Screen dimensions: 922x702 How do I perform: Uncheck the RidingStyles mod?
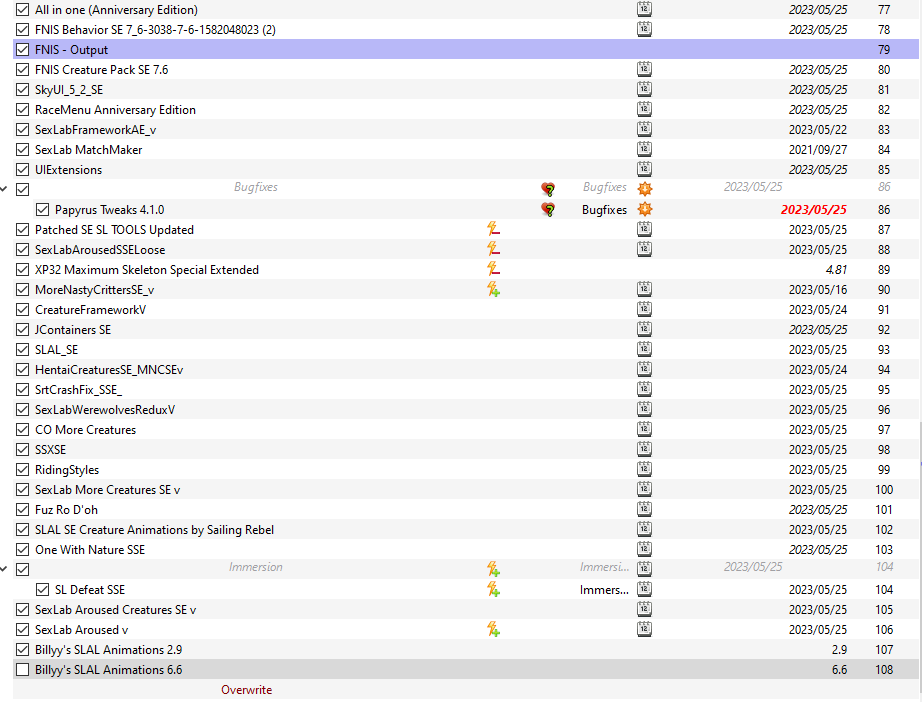click(x=22, y=469)
